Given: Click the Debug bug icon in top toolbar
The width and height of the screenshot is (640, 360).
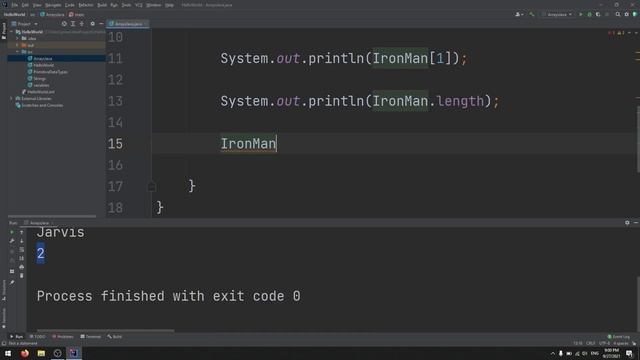Looking at the screenshot, I should pos(589,14).
